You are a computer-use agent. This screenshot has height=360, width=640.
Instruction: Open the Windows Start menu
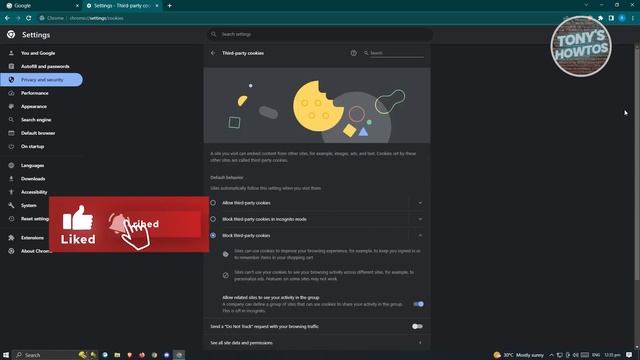[x=6, y=355]
